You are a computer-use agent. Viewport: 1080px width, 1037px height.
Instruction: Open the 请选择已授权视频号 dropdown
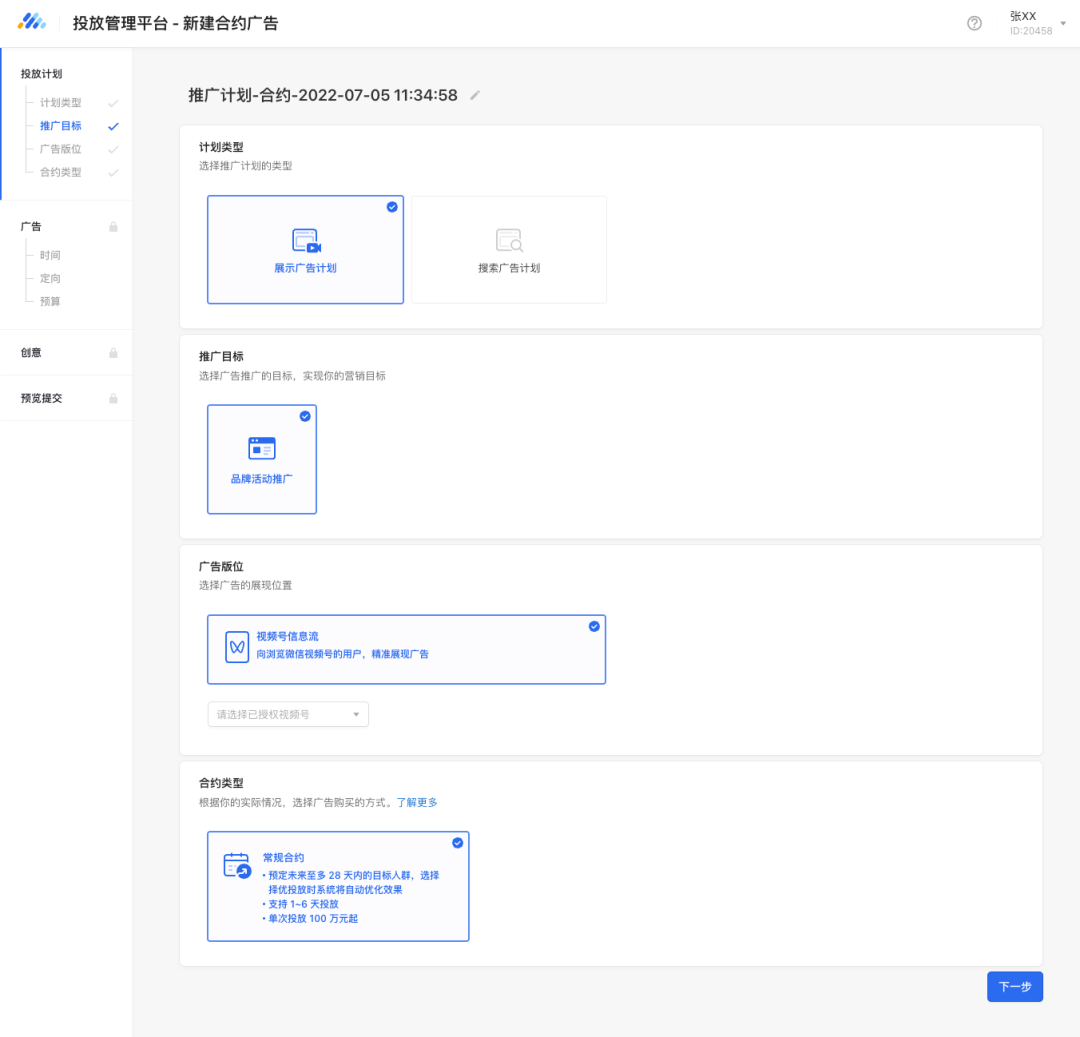click(x=288, y=714)
